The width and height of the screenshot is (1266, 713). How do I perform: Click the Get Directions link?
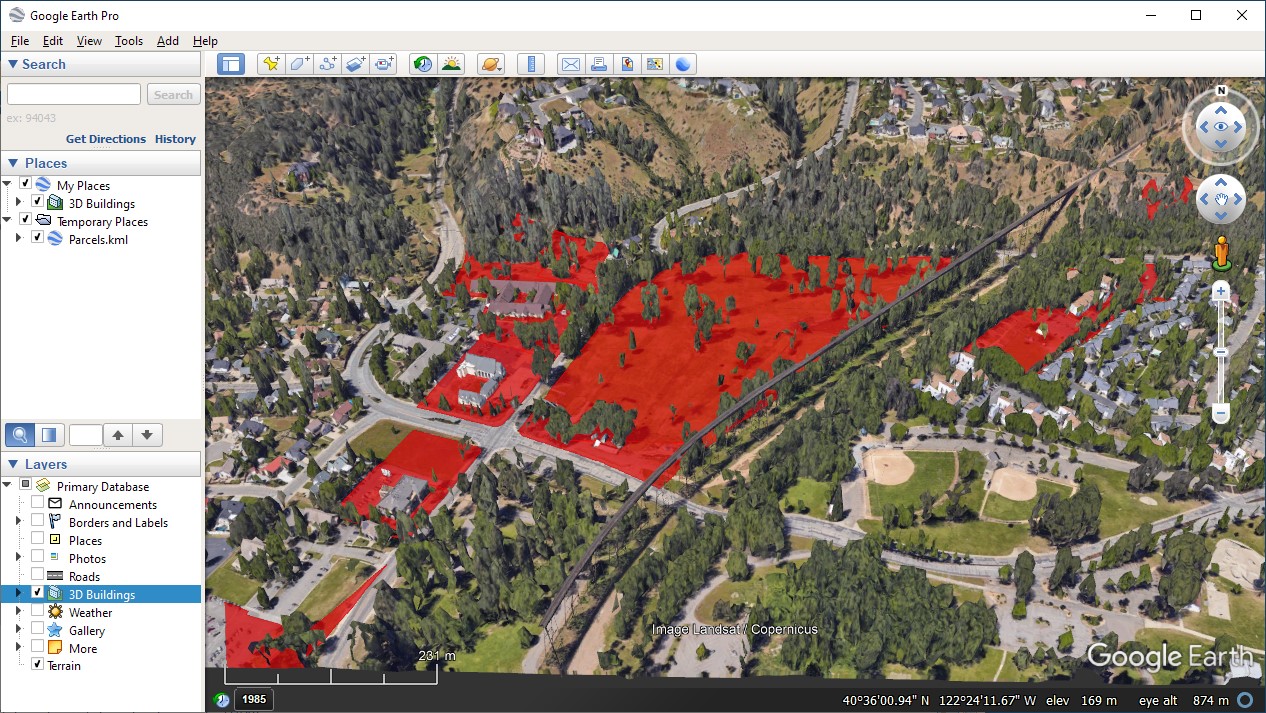[106, 139]
